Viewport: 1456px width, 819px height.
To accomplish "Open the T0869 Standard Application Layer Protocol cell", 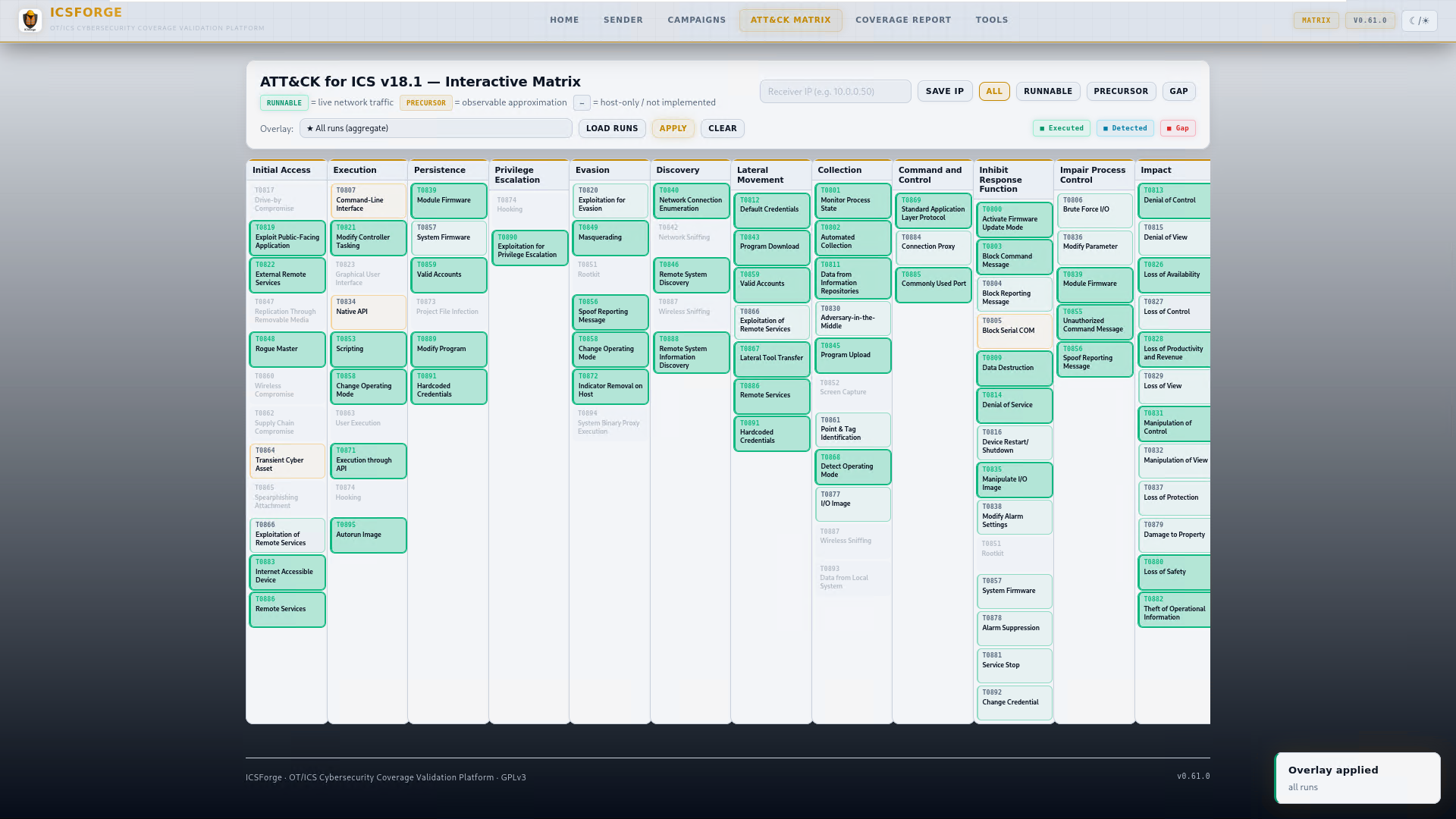I will pos(933,209).
